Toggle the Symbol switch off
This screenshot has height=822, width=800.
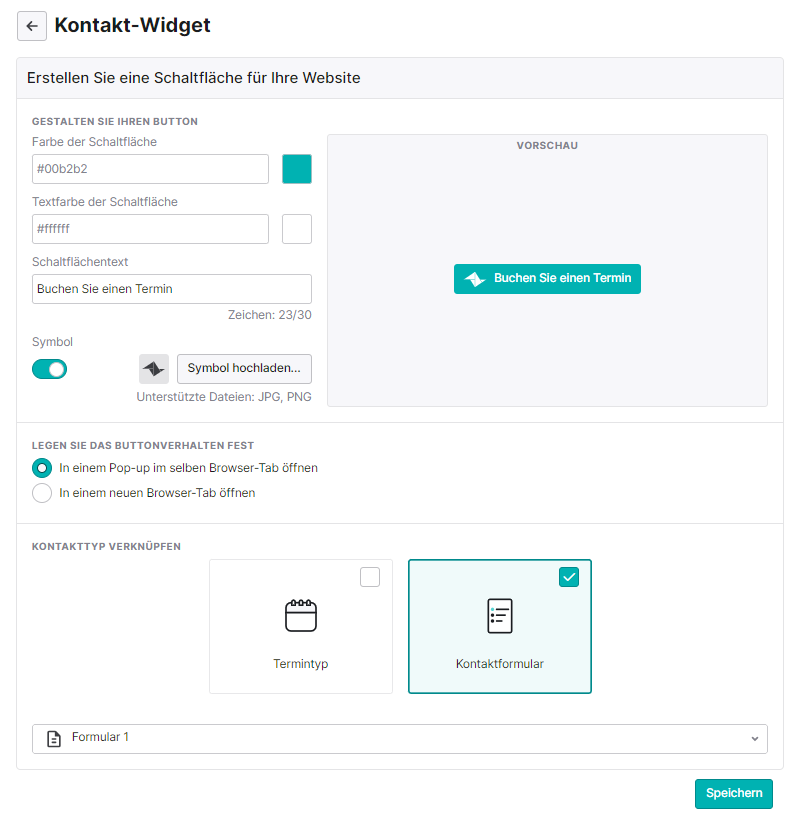click(49, 369)
